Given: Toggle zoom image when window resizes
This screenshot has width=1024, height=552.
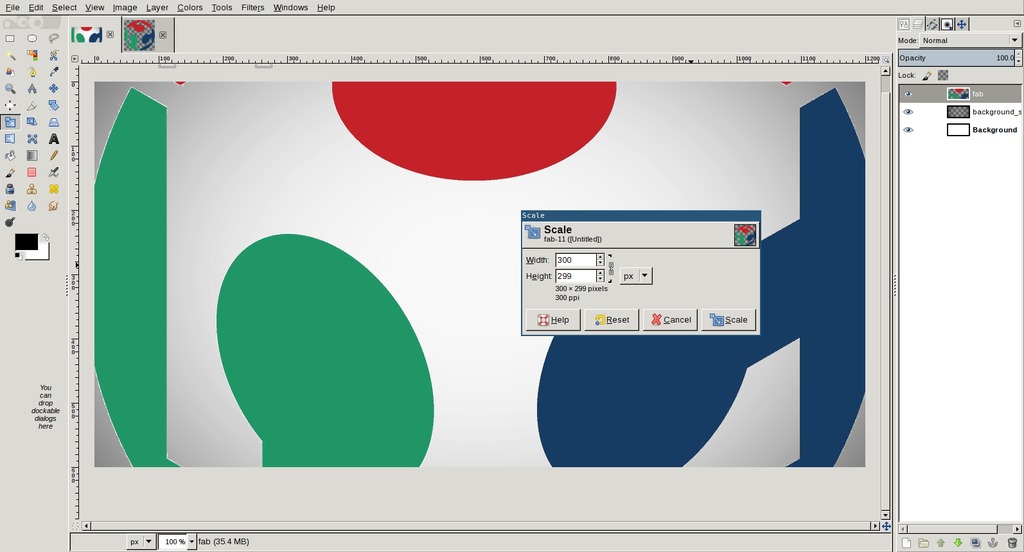Looking at the screenshot, I should pos(886,59).
